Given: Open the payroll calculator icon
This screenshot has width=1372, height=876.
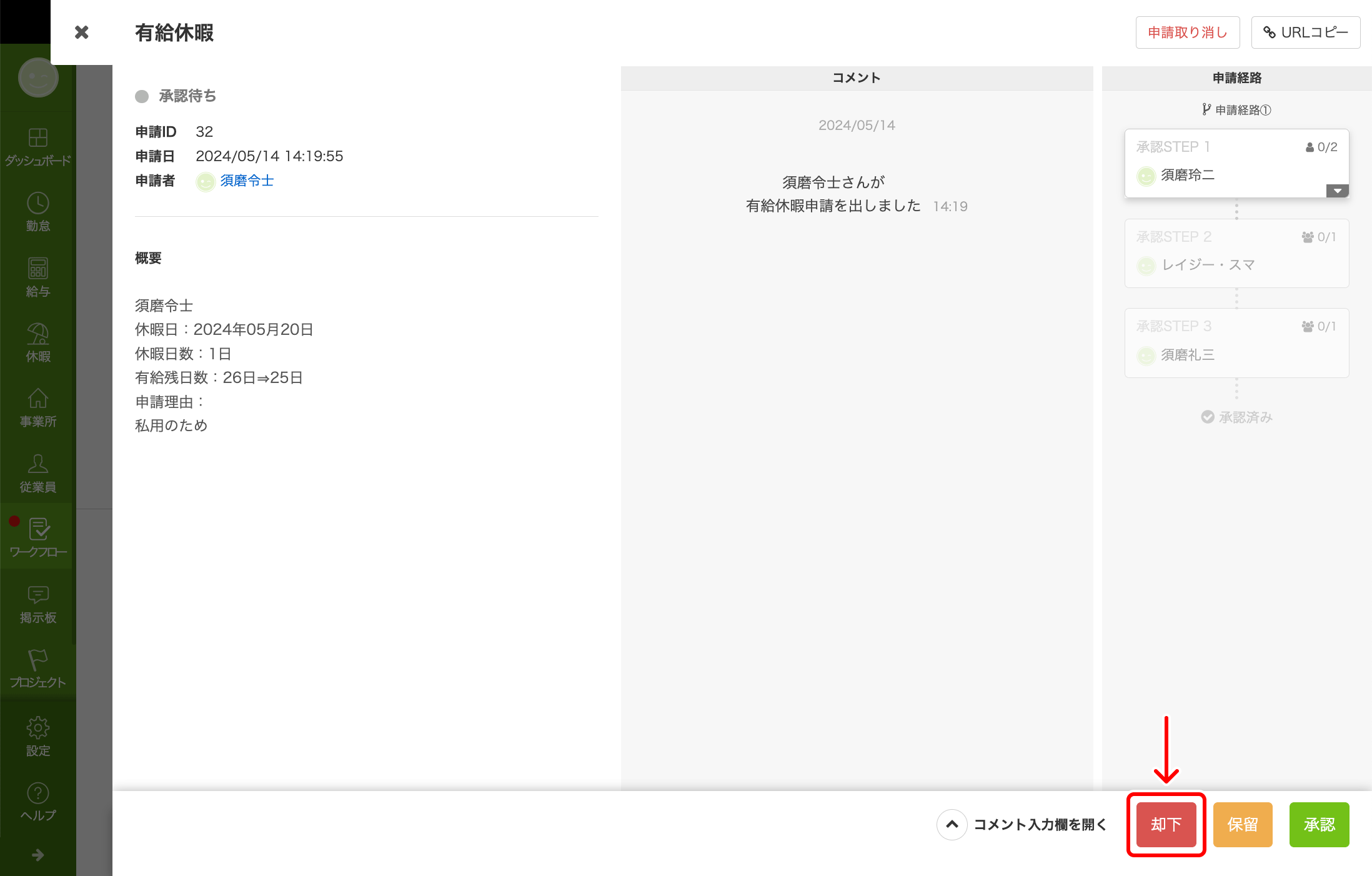Looking at the screenshot, I should pyautogui.click(x=37, y=269).
